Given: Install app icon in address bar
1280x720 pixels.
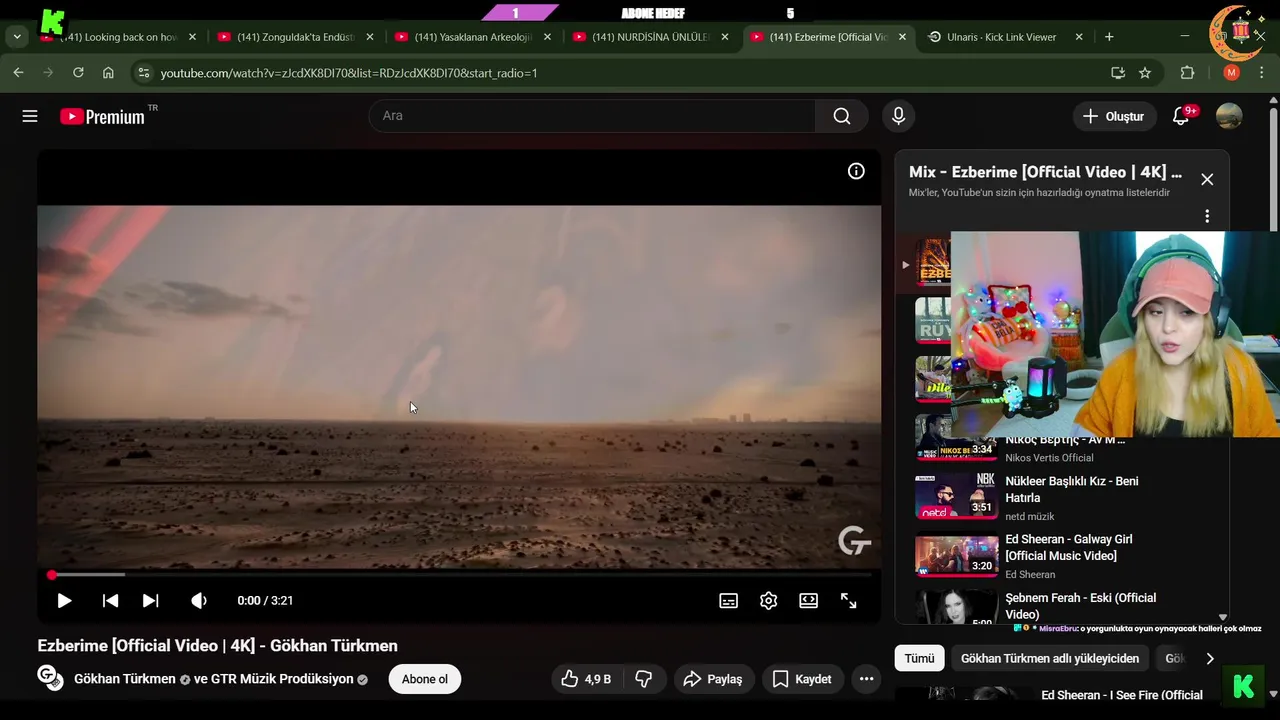Looking at the screenshot, I should click(x=1118, y=73).
